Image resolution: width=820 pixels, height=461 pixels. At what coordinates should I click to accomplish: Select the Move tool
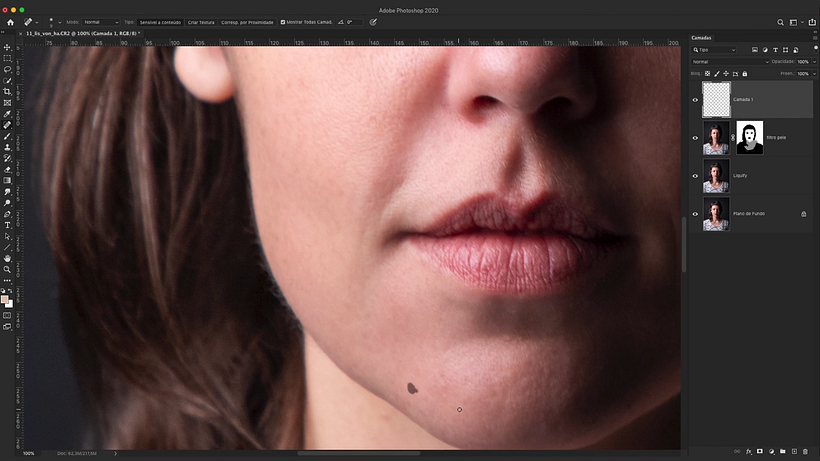(7, 47)
